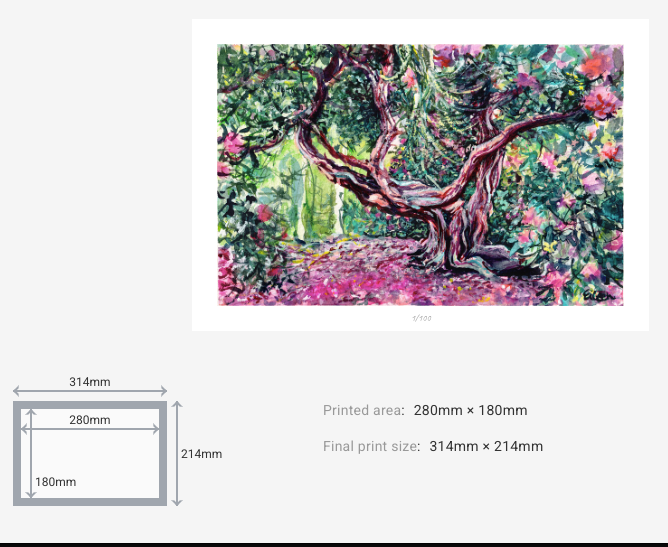Screen dimensions: 668x547
Task: Click the 280mm × 180mm value text
Action: (470, 411)
